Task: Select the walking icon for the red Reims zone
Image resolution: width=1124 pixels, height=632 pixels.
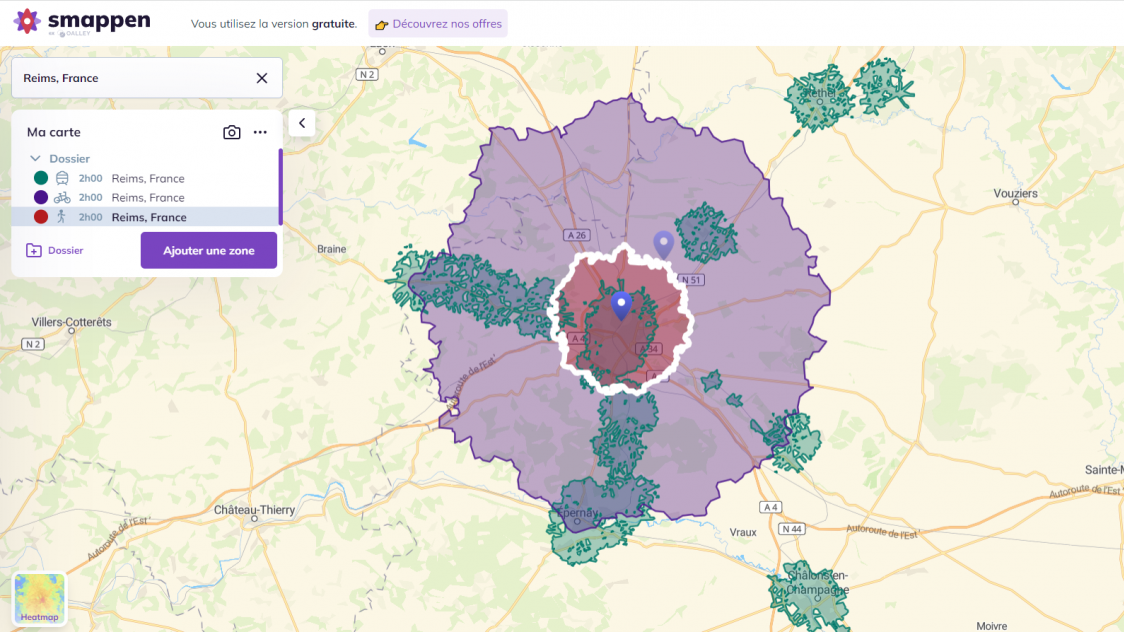Action: tap(62, 217)
